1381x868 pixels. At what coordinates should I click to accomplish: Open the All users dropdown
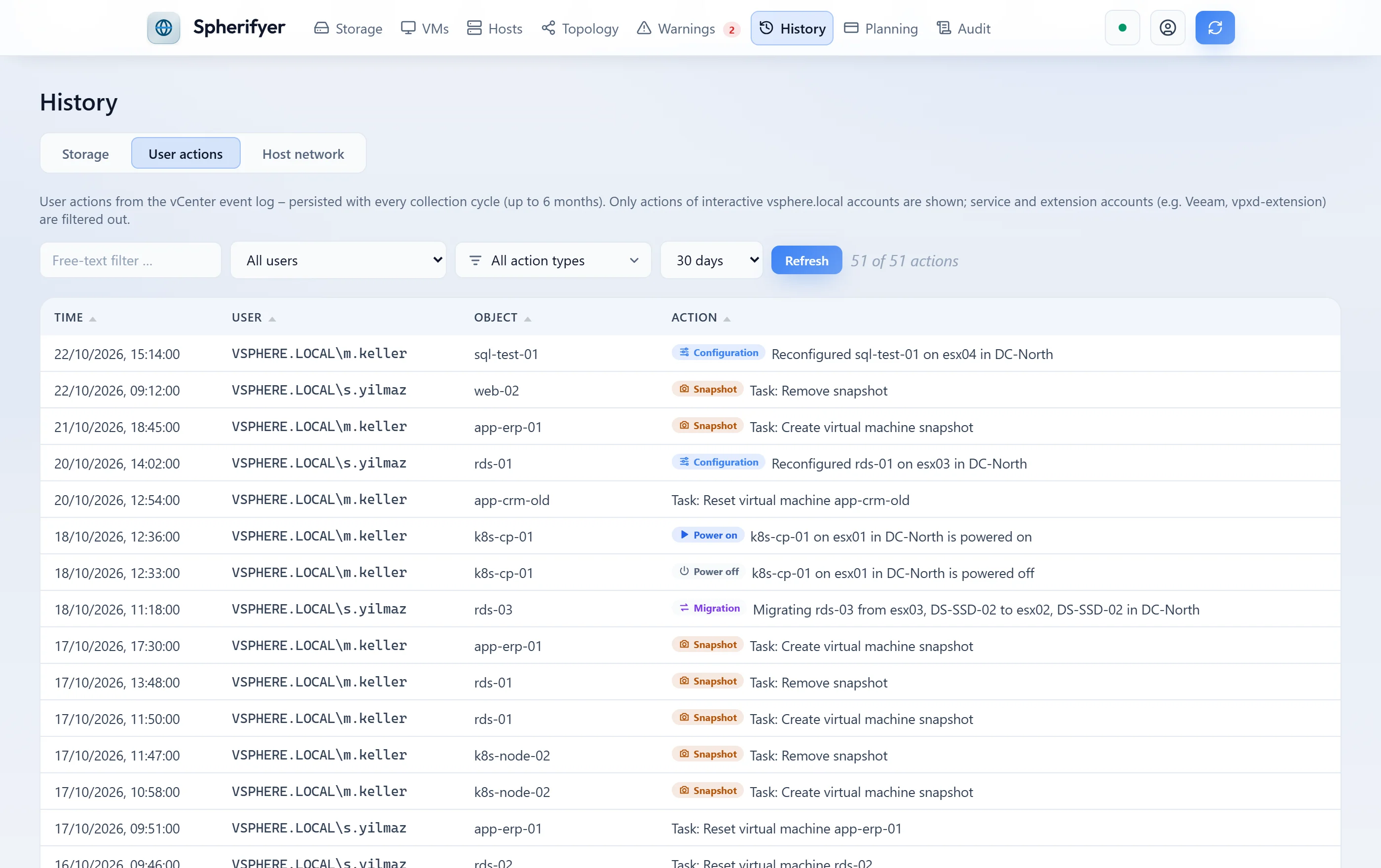tap(338, 260)
